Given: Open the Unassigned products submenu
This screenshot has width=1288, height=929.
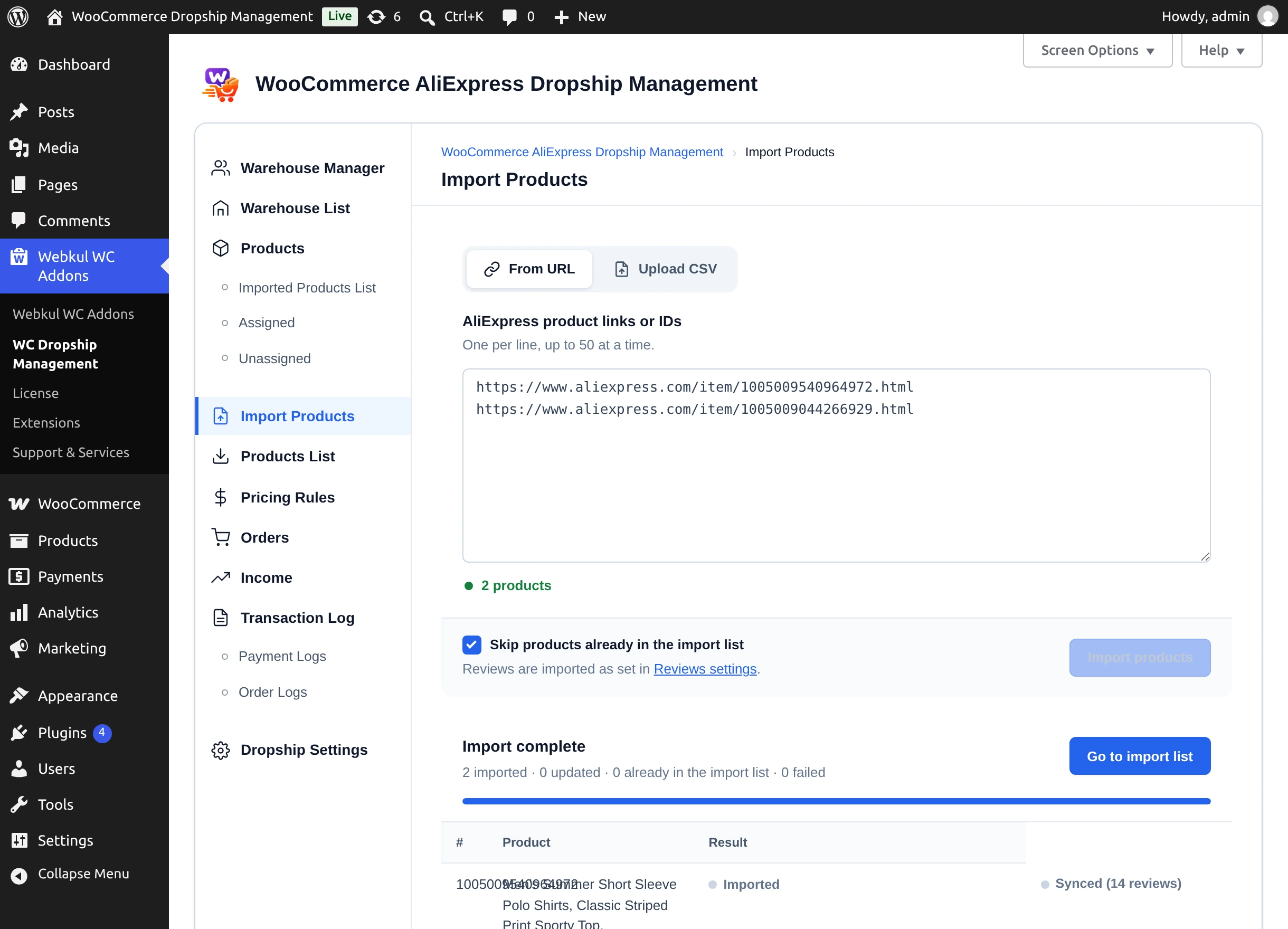Looking at the screenshot, I should [274, 358].
